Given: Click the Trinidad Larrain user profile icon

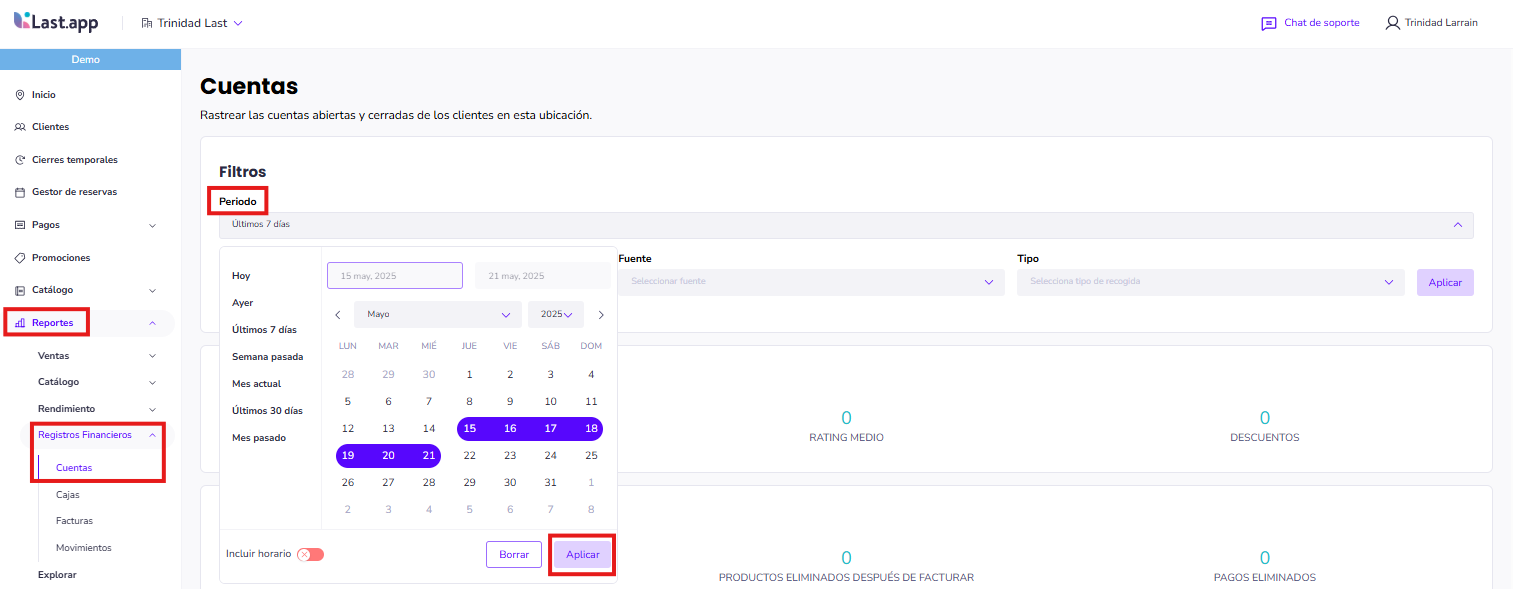Looking at the screenshot, I should 1392,23.
